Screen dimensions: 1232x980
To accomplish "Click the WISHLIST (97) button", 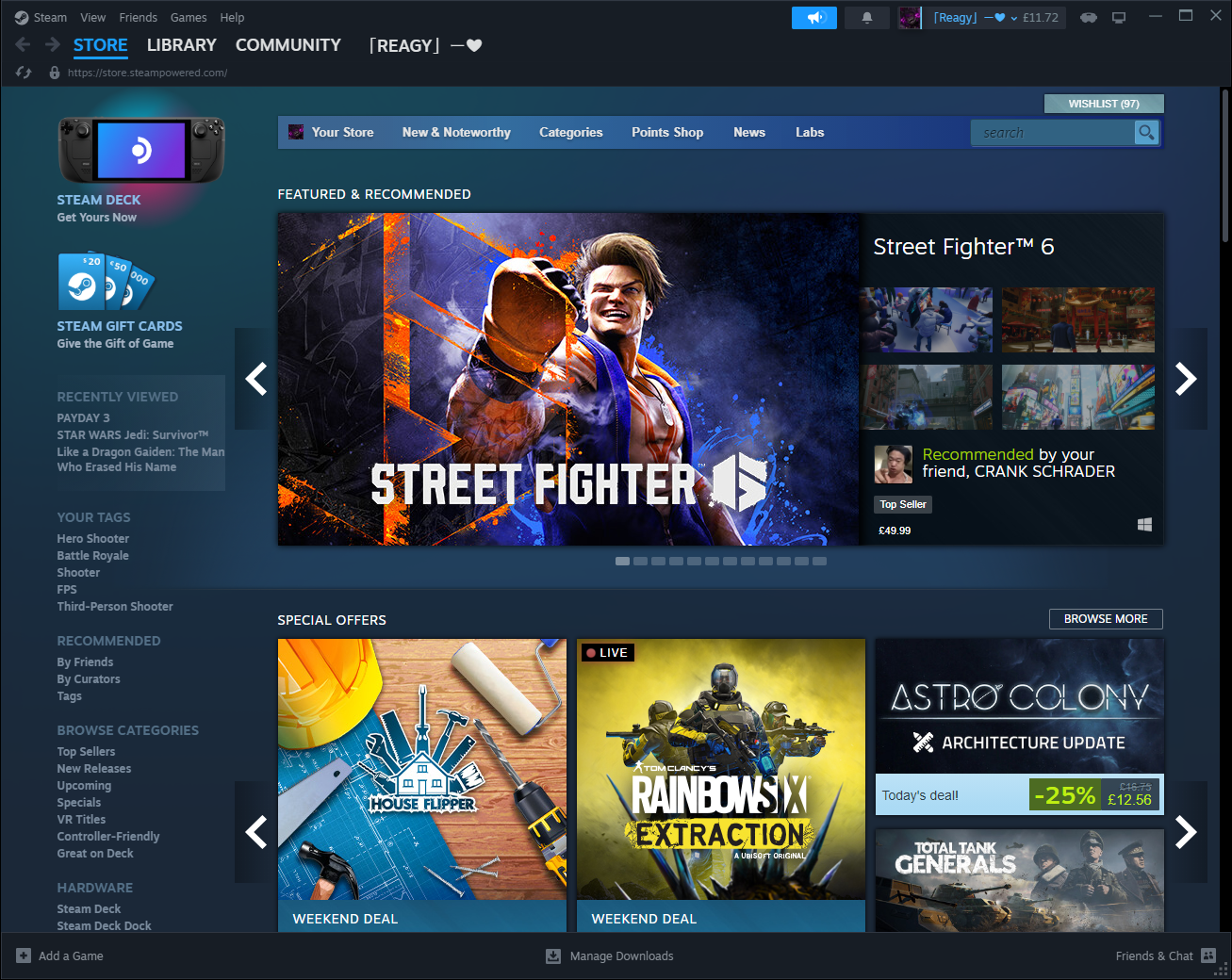I will [x=1104, y=104].
